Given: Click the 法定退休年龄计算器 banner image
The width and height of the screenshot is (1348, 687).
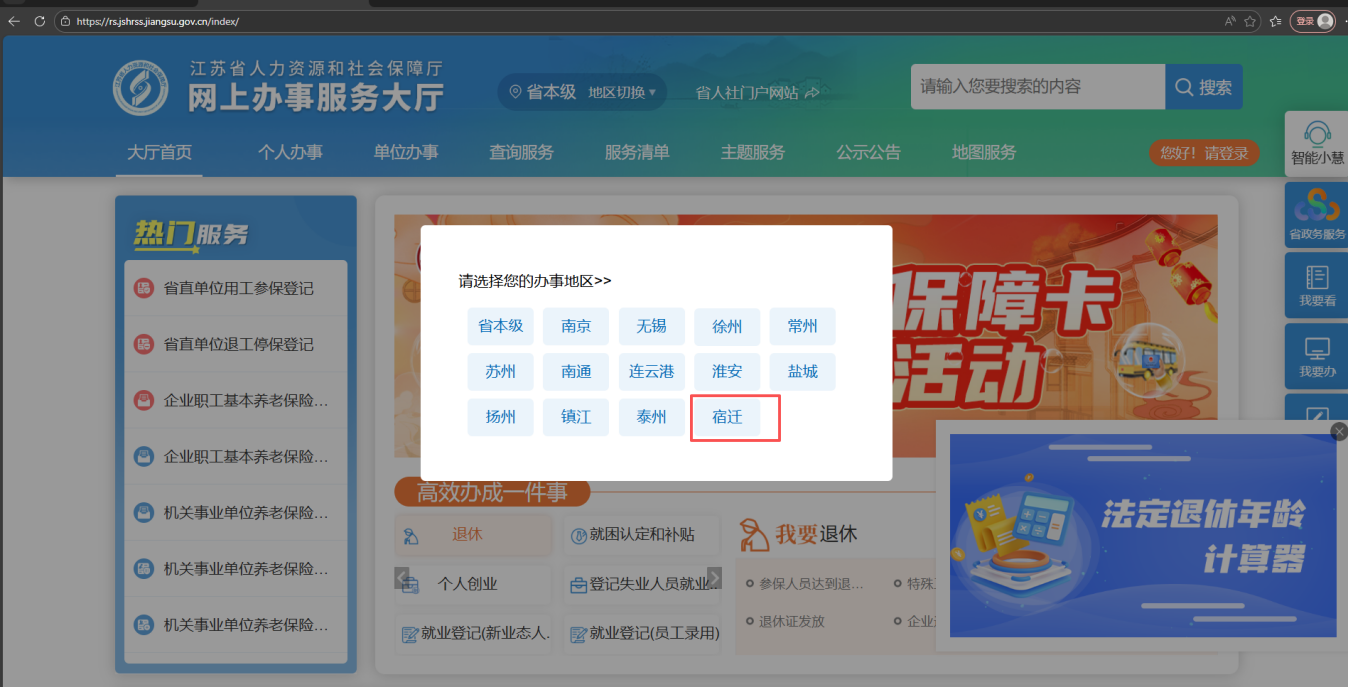Looking at the screenshot, I should pos(1142,535).
